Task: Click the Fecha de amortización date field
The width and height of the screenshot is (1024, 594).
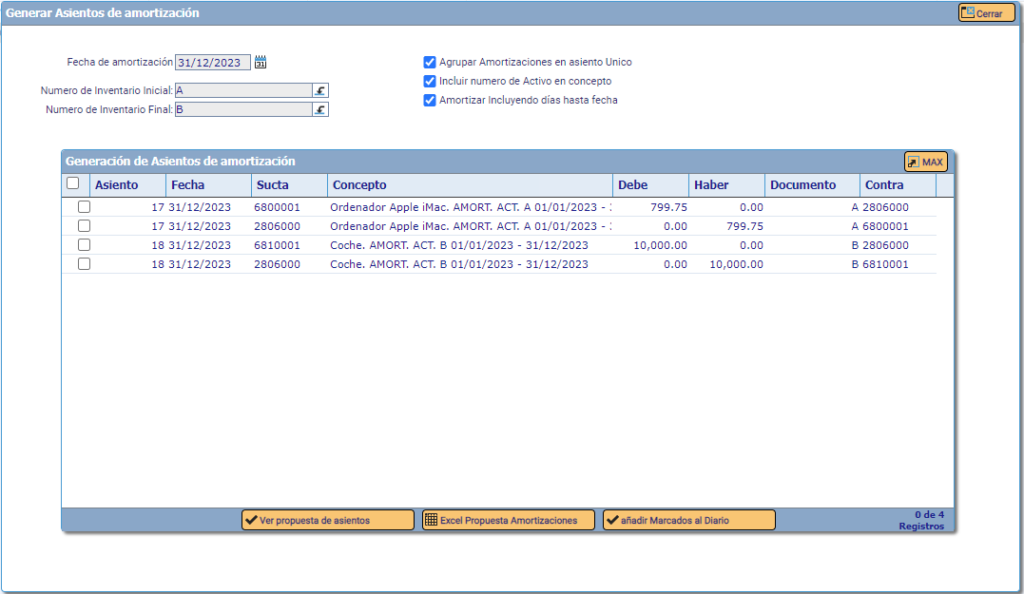Action: pyautogui.click(x=212, y=63)
